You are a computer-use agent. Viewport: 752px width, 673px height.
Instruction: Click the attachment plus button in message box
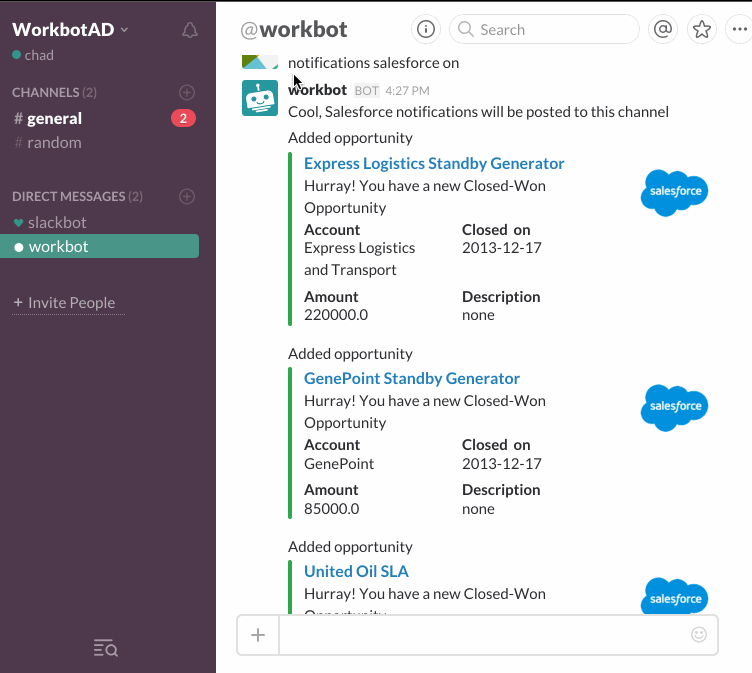pos(258,635)
